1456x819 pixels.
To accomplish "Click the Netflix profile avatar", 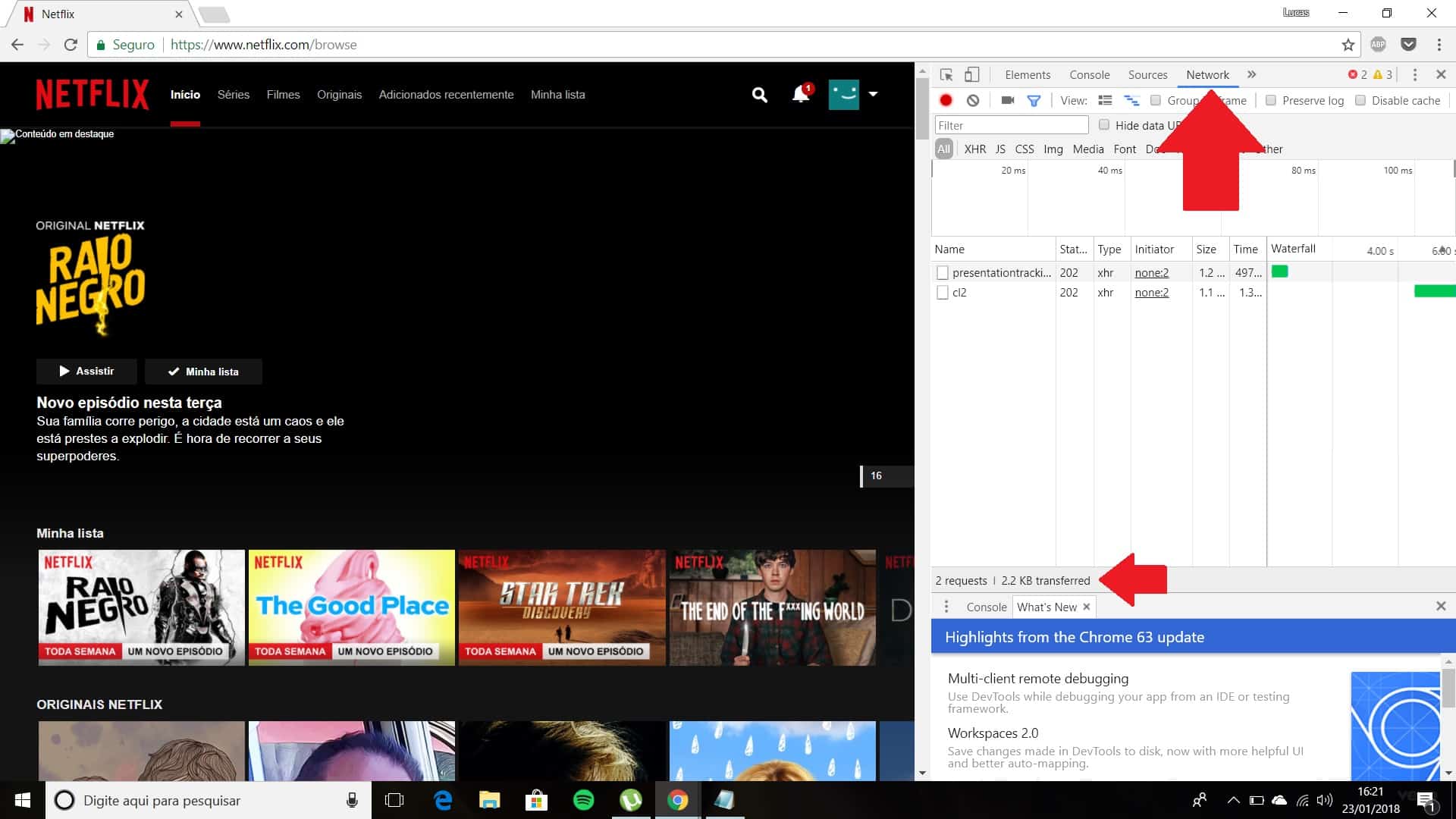I will [843, 95].
